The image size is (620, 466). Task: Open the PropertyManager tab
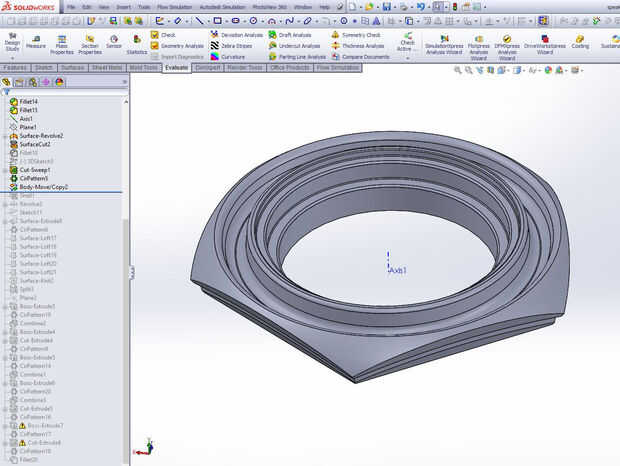pyautogui.click(x=19, y=82)
